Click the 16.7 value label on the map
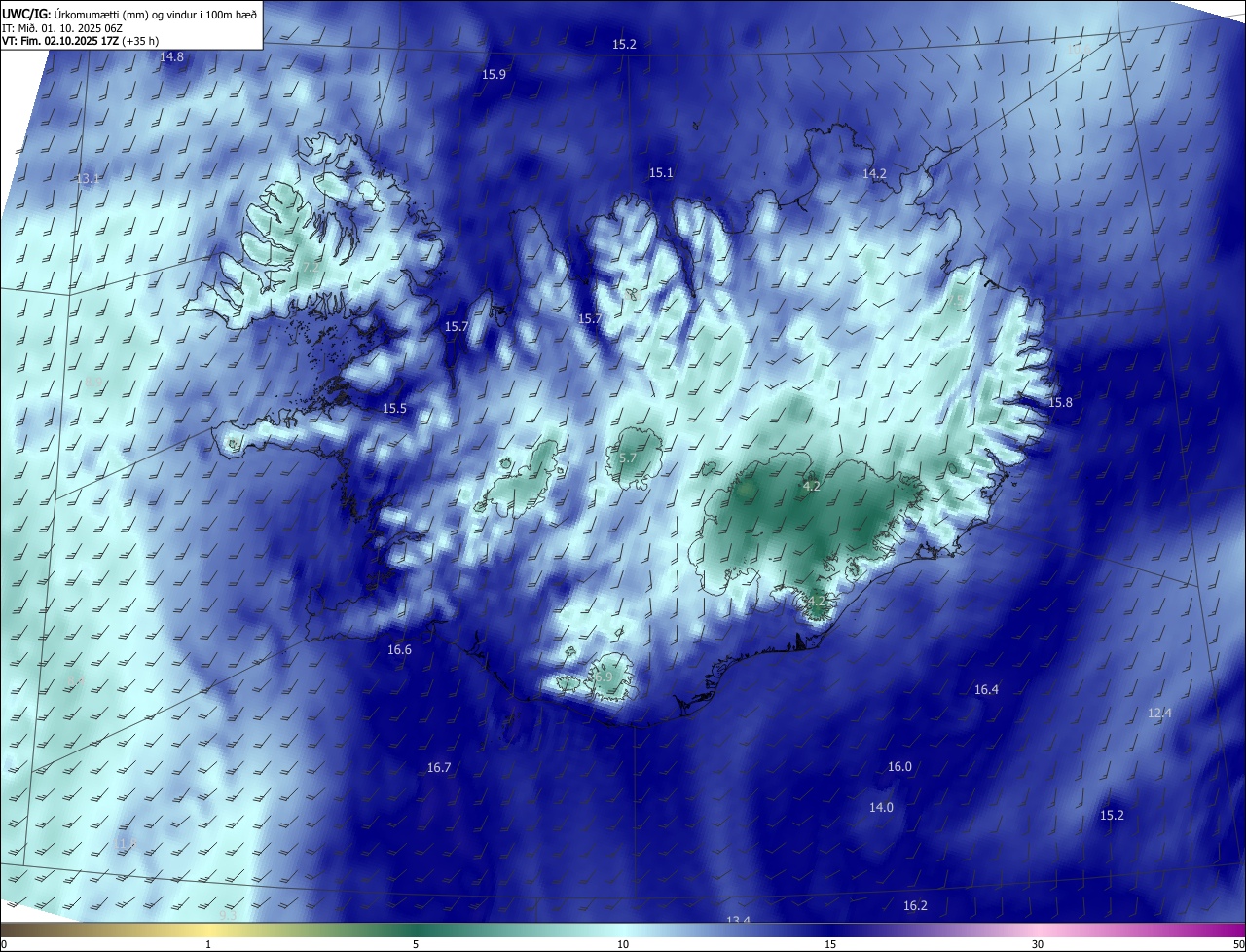Screen dimensions: 1246x952 (439, 768)
